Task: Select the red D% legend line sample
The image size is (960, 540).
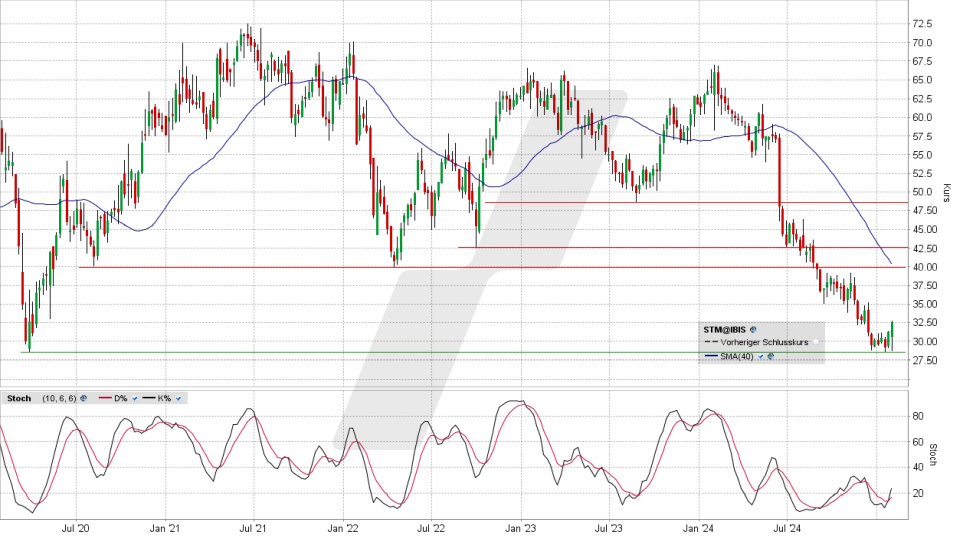Action: click(105, 398)
